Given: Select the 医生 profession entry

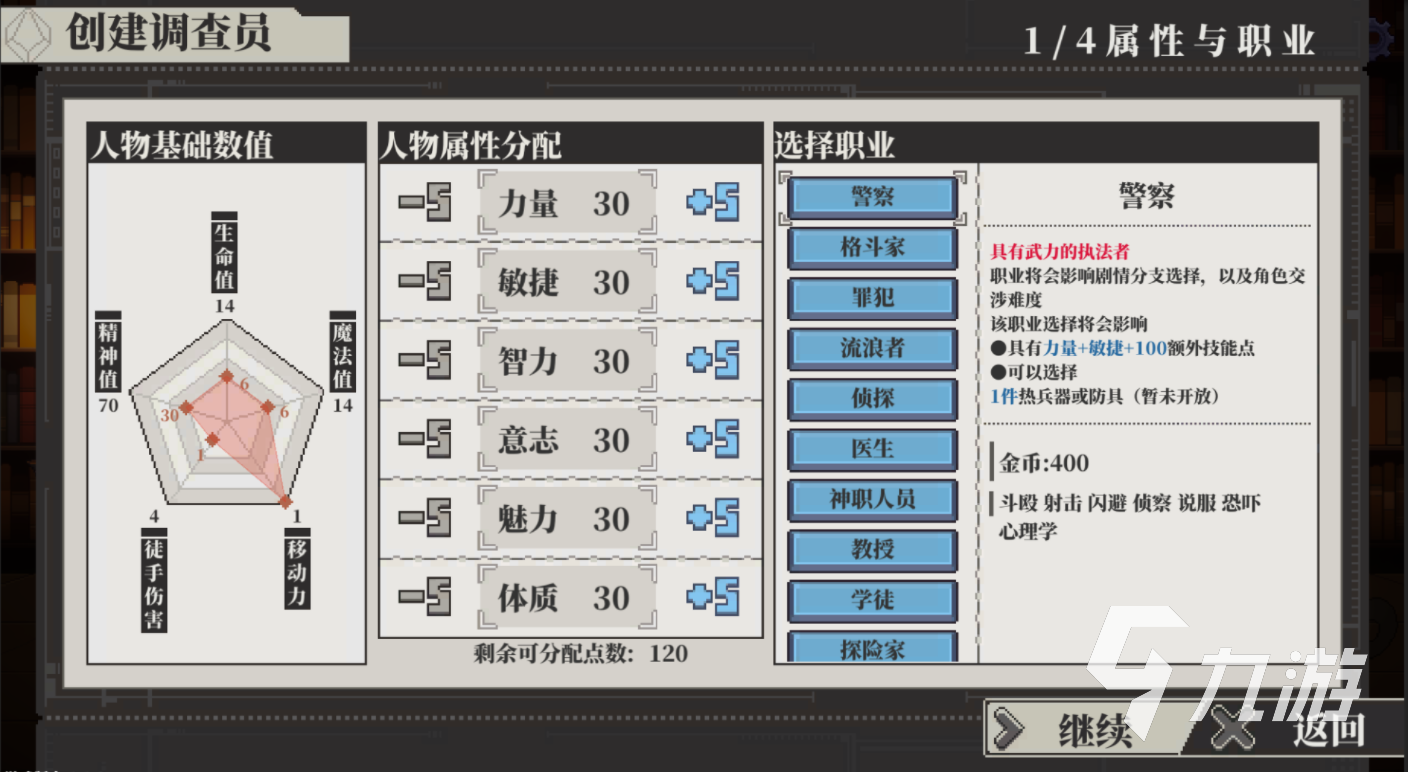Looking at the screenshot, I should [872, 449].
